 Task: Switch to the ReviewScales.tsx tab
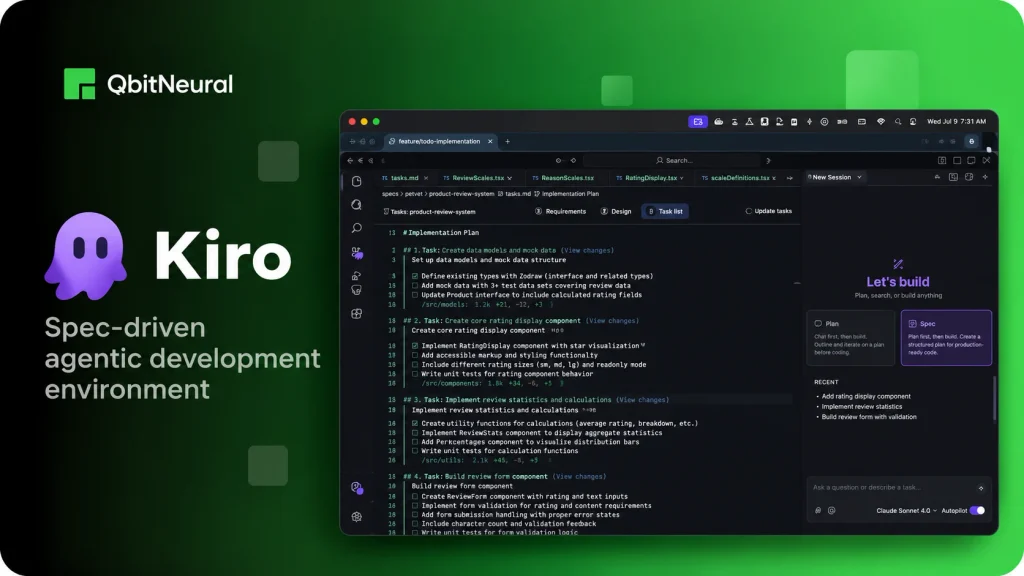[x=477, y=178]
